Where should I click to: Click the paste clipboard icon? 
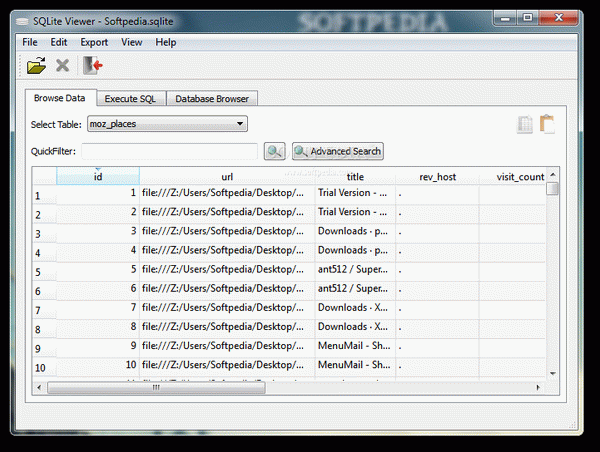tap(547, 124)
